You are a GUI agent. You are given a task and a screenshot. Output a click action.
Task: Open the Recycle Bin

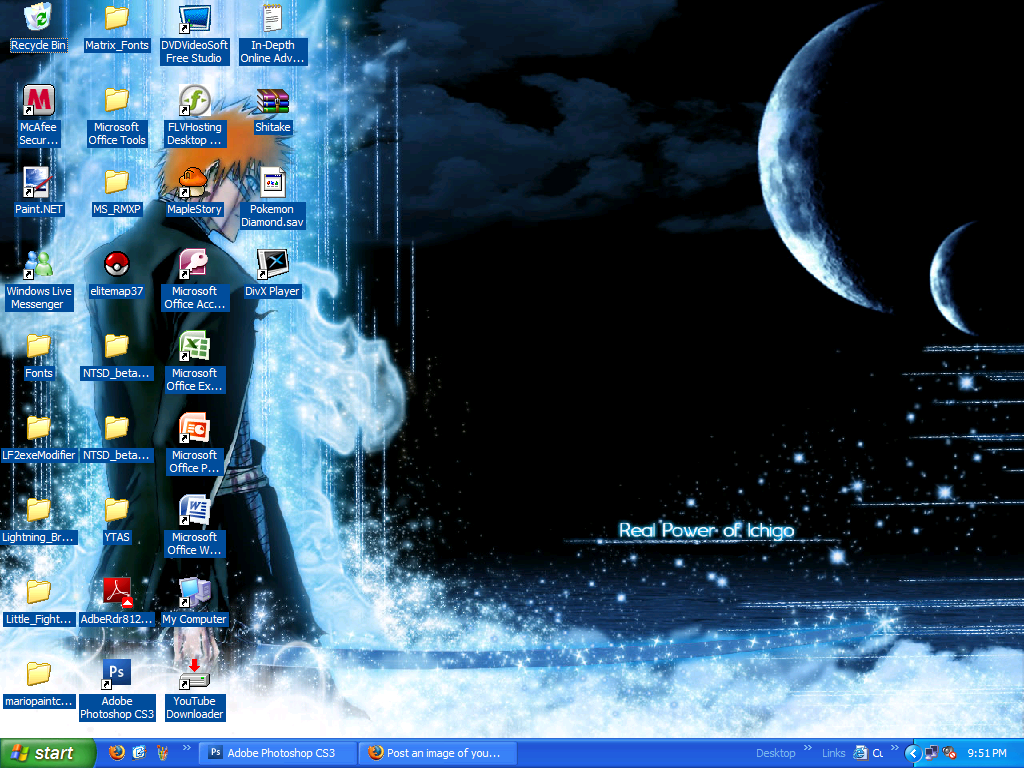click(38, 18)
